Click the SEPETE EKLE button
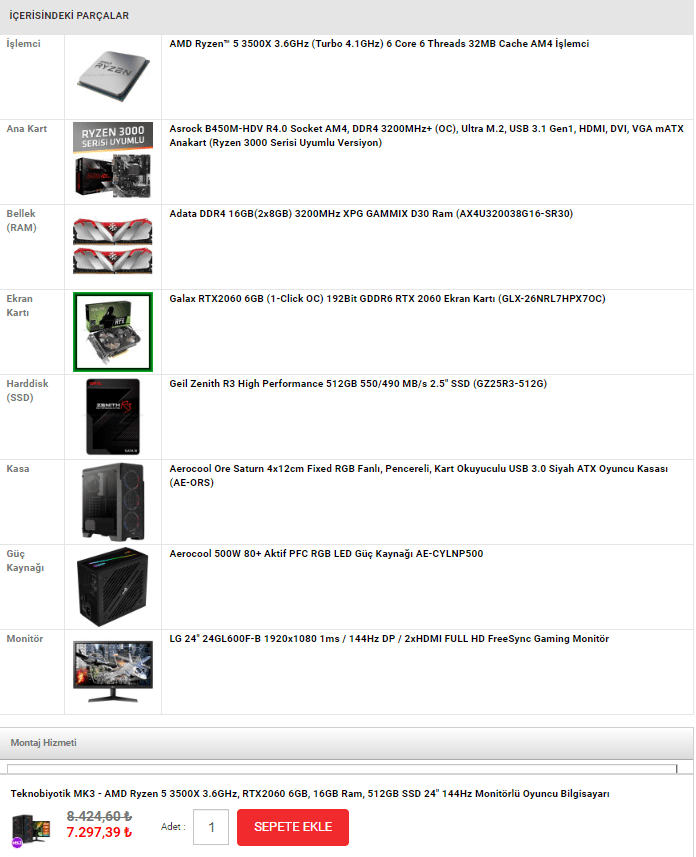The height and width of the screenshot is (857, 696). [293, 827]
